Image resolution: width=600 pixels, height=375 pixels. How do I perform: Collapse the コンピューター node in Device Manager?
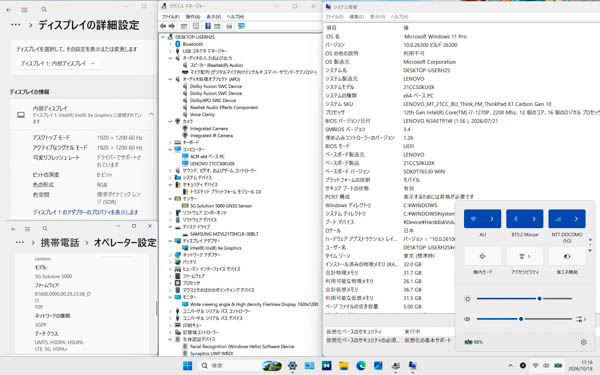point(170,149)
